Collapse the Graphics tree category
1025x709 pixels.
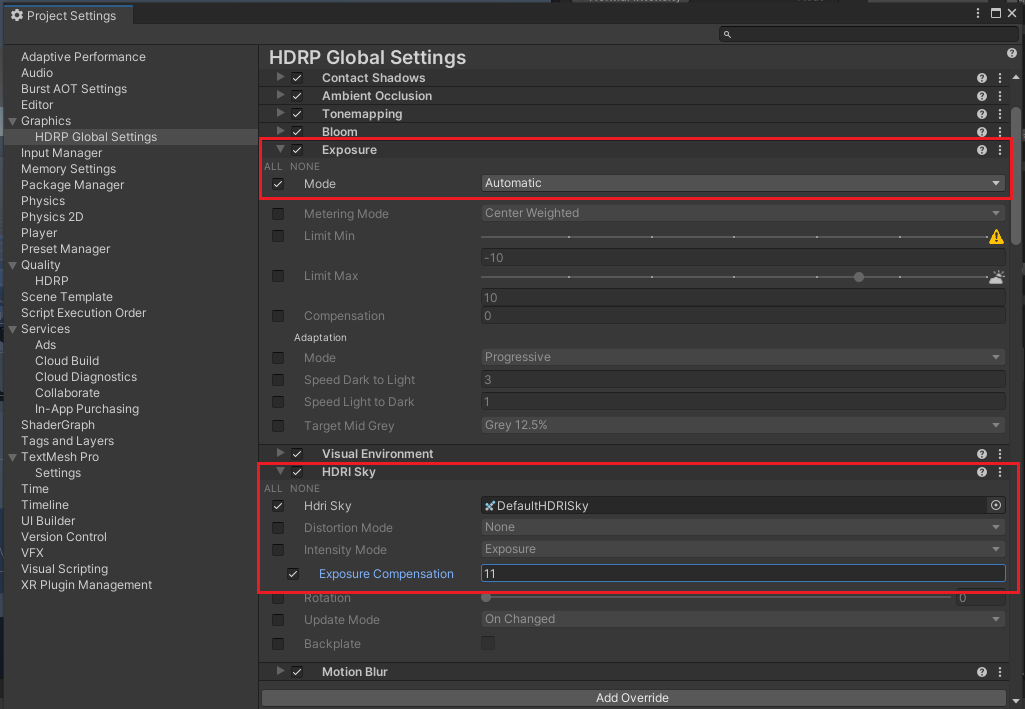[x=12, y=122]
